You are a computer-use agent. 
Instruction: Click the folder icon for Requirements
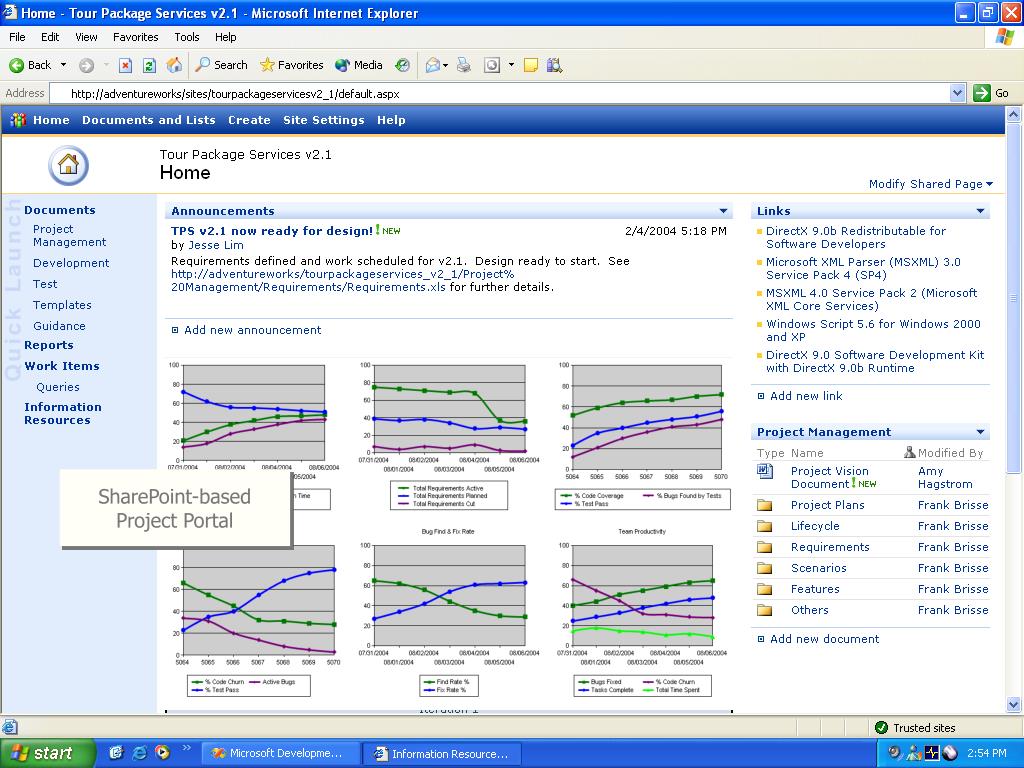tap(764, 547)
